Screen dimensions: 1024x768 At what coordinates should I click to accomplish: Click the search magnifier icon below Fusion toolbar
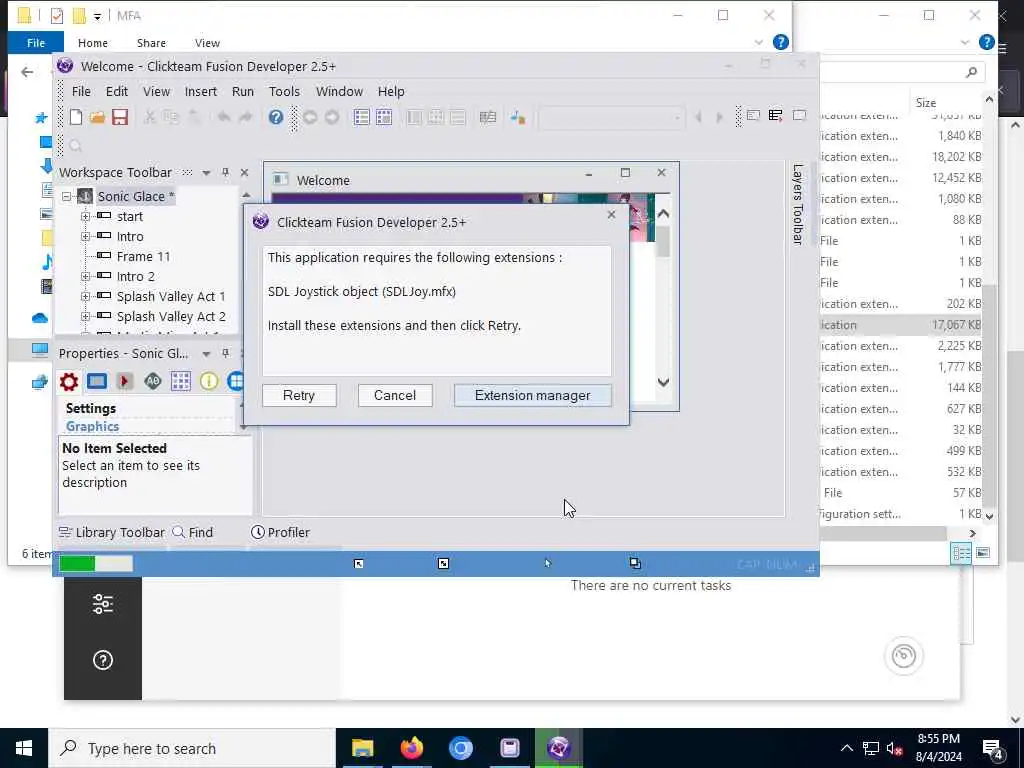tap(75, 146)
